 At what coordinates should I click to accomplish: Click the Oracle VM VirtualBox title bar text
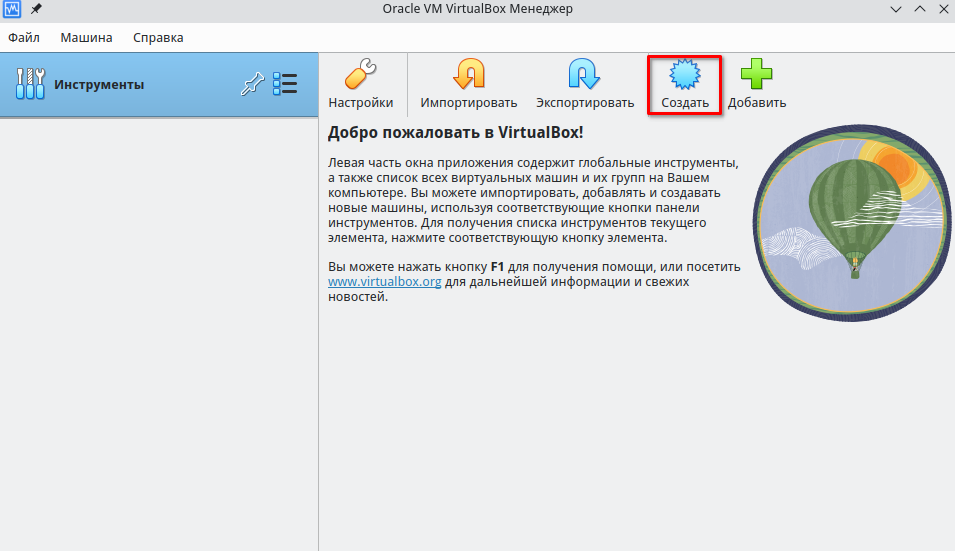pos(477,10)
